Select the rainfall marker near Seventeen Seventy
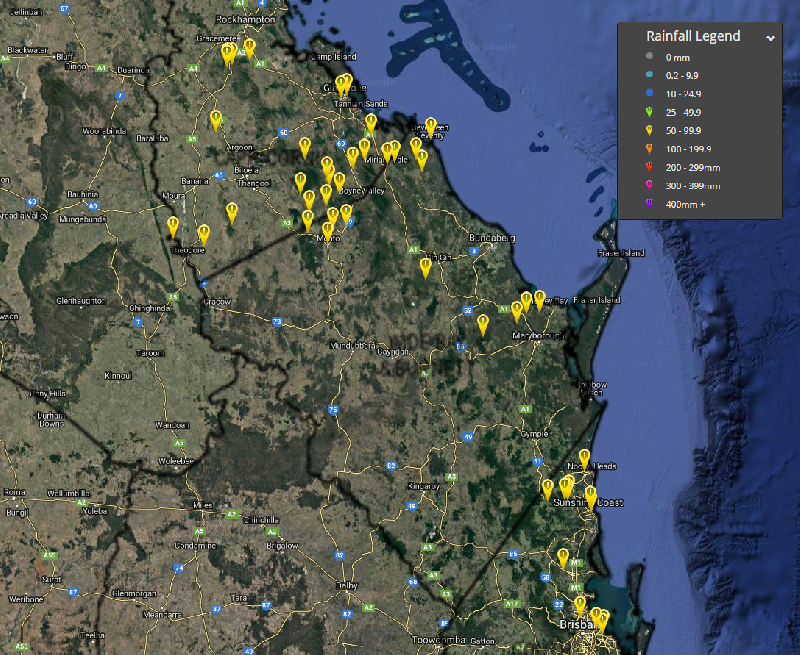The height and width of the screenshot is (655, 800). click(431, 127)
